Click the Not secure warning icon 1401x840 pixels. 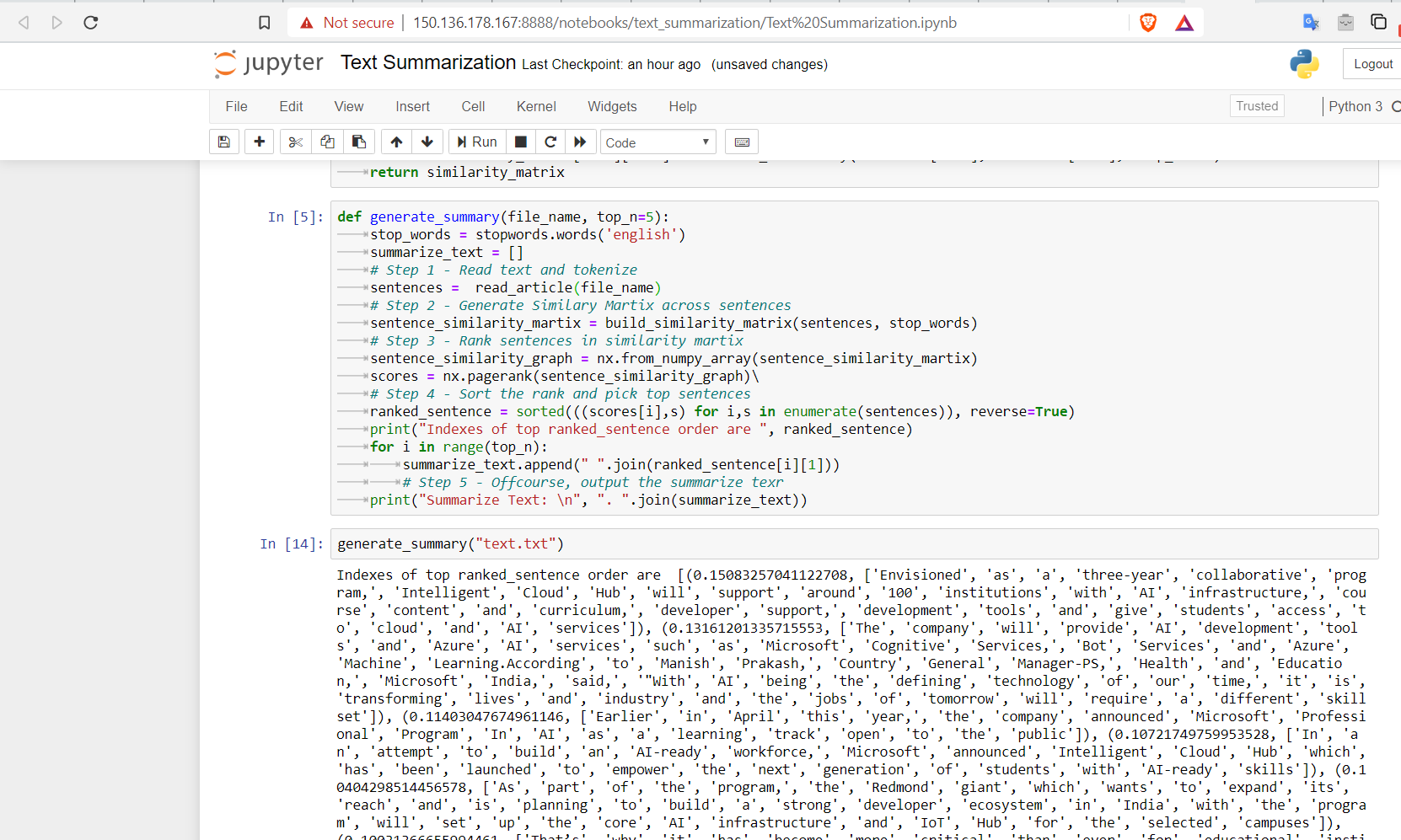pos(307,23)
